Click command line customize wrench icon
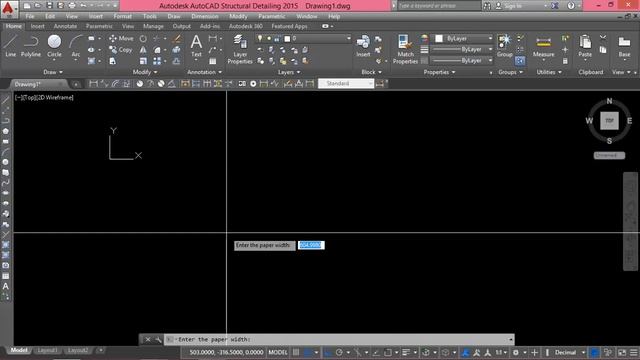640x360 pixels. (x=158, y=339)
